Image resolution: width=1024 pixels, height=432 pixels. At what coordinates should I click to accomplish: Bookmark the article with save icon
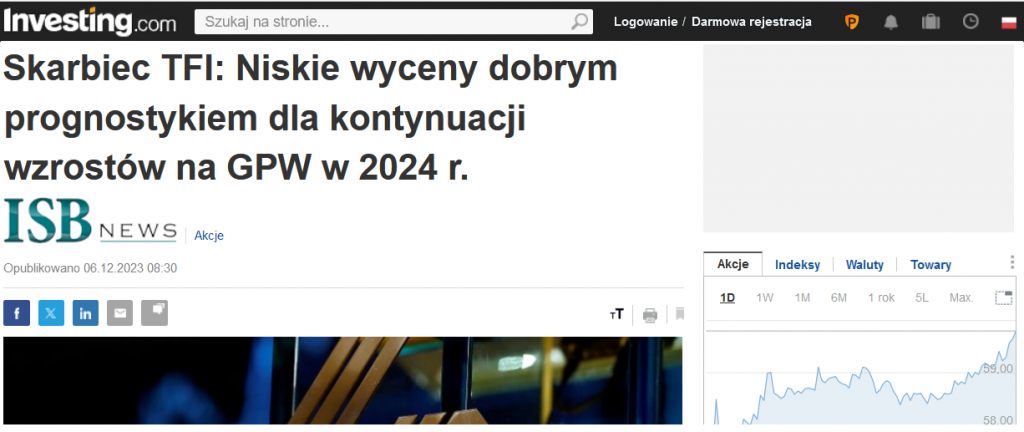680,315
